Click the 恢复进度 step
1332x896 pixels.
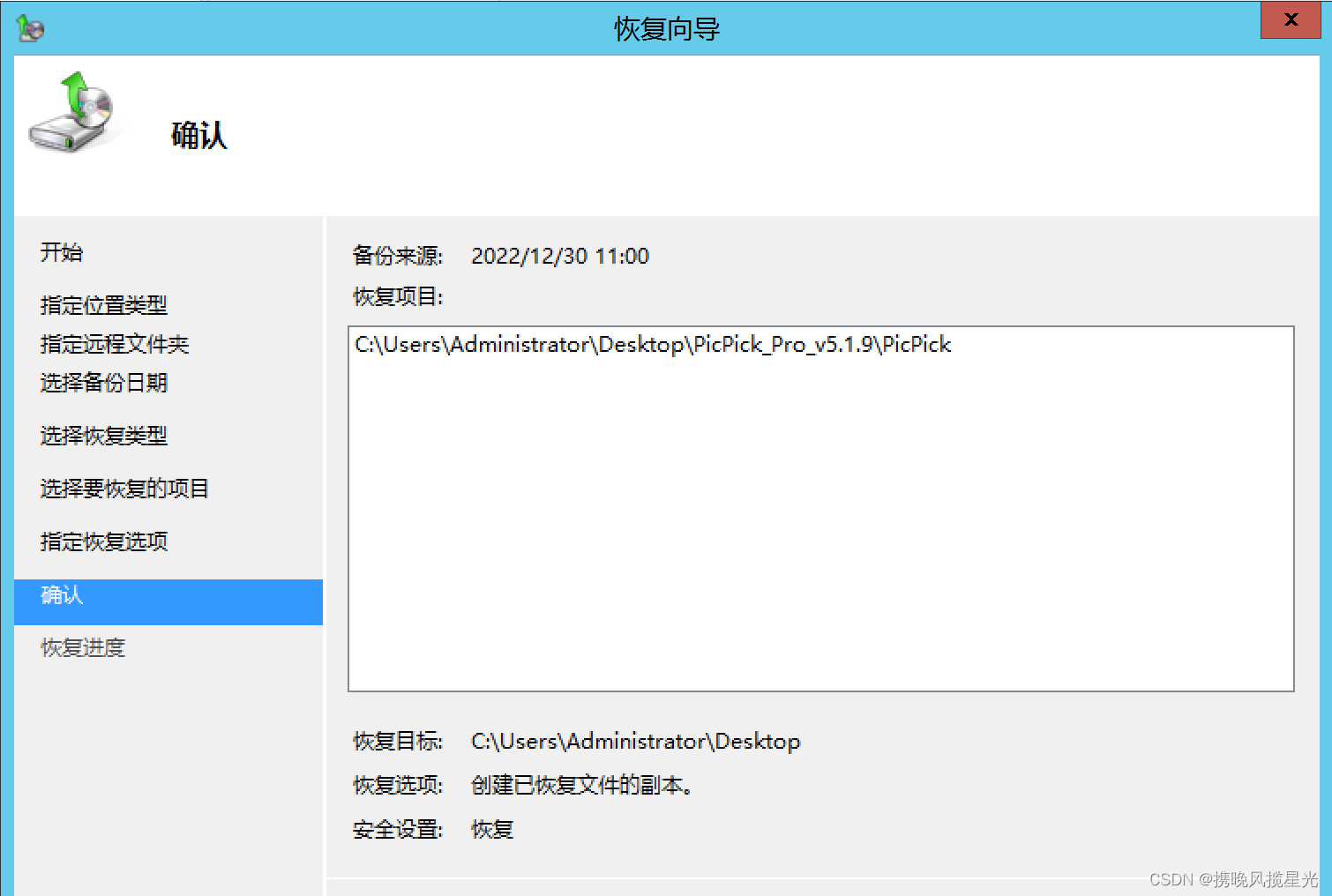83,647
